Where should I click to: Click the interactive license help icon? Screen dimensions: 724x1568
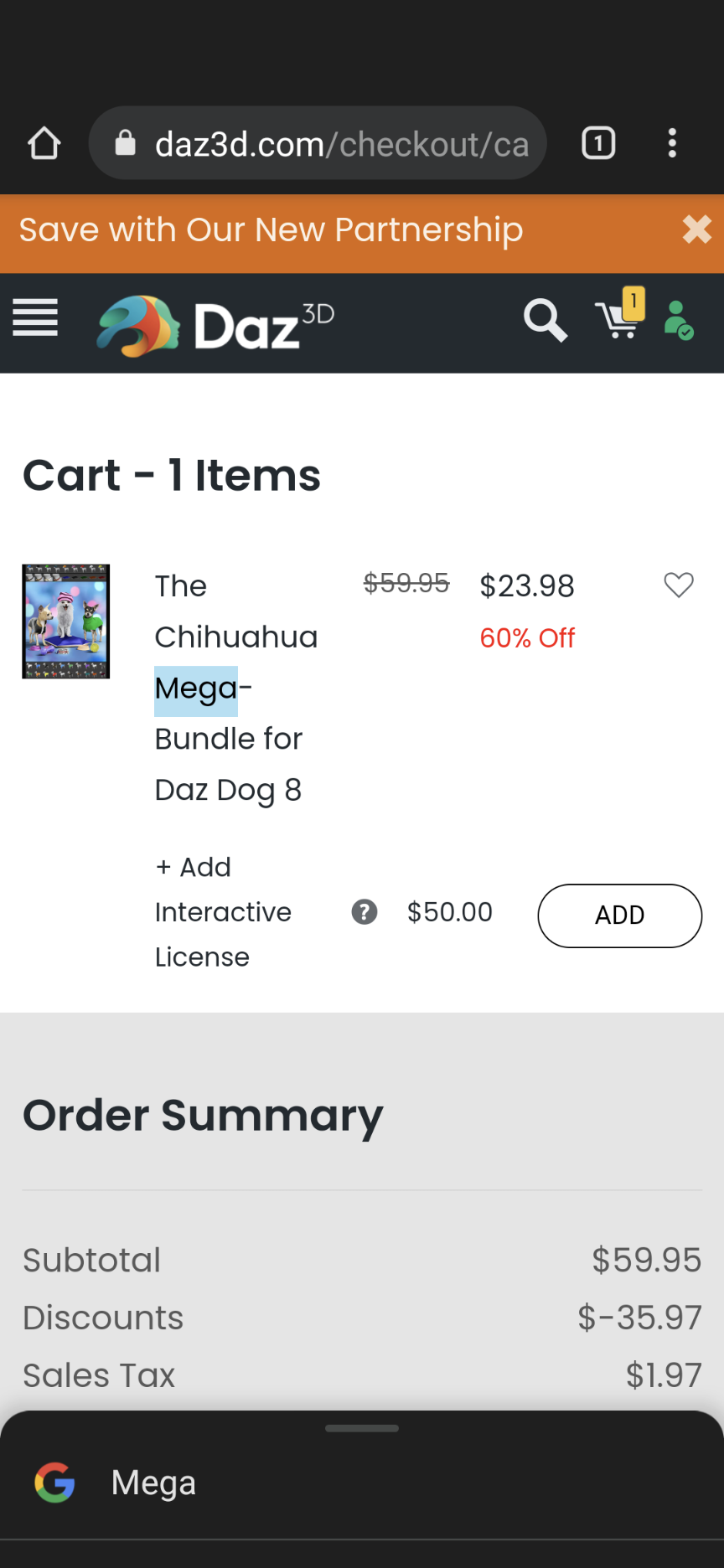pyautogui.click(x=364, y=912)
